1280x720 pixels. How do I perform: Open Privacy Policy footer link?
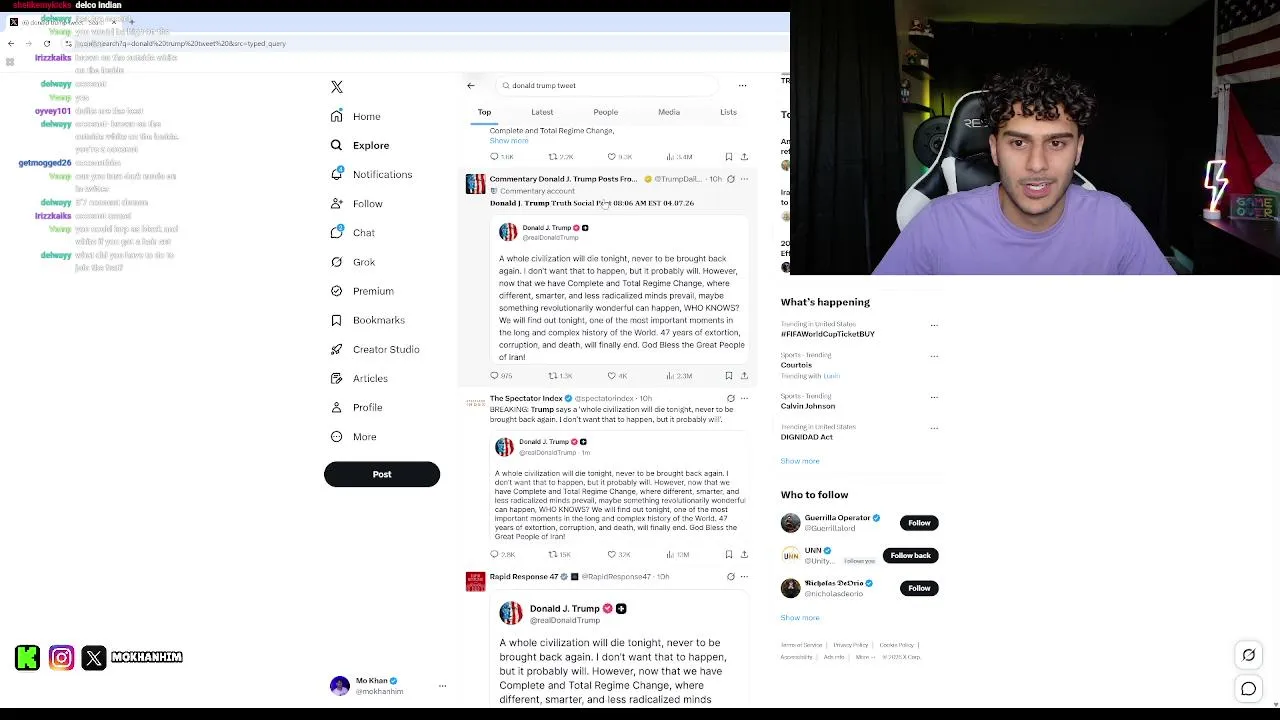coord(851,645)
